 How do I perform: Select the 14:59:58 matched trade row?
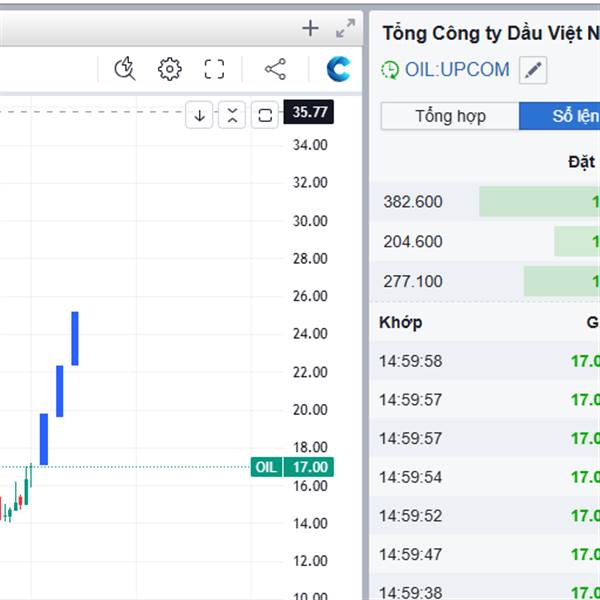click(x=485, y=361)
